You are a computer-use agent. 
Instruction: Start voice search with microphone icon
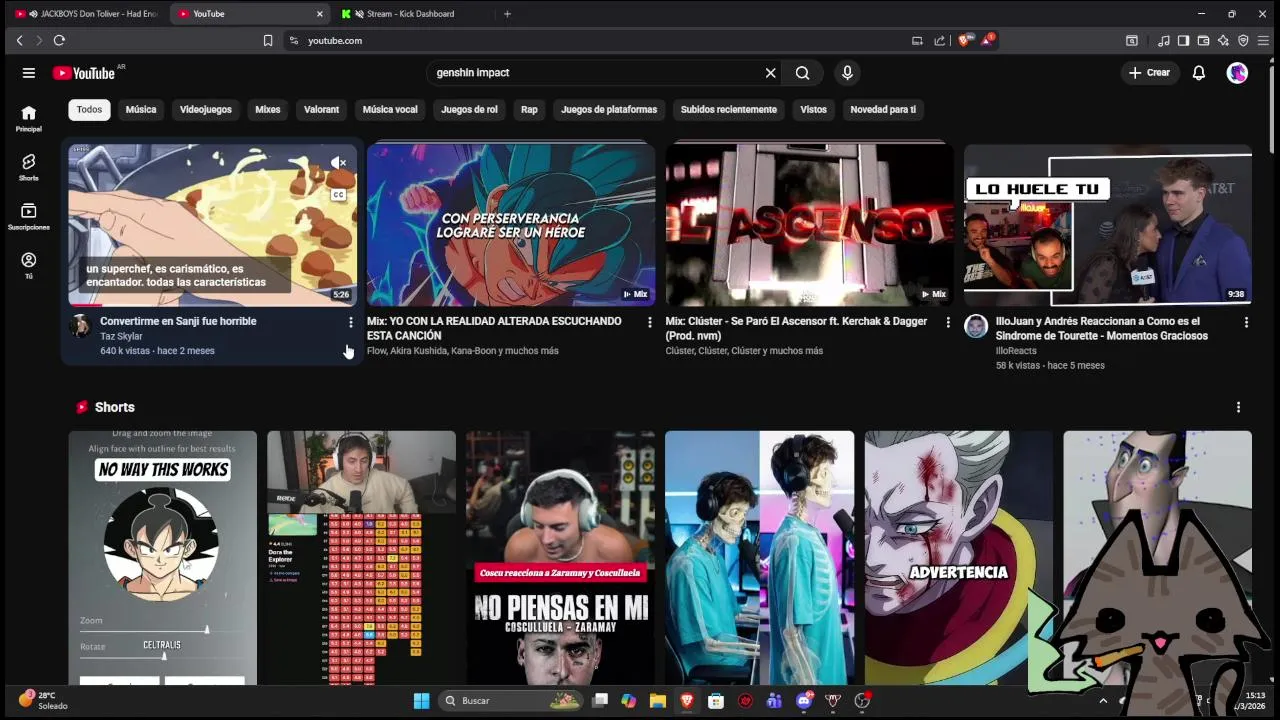847,73
